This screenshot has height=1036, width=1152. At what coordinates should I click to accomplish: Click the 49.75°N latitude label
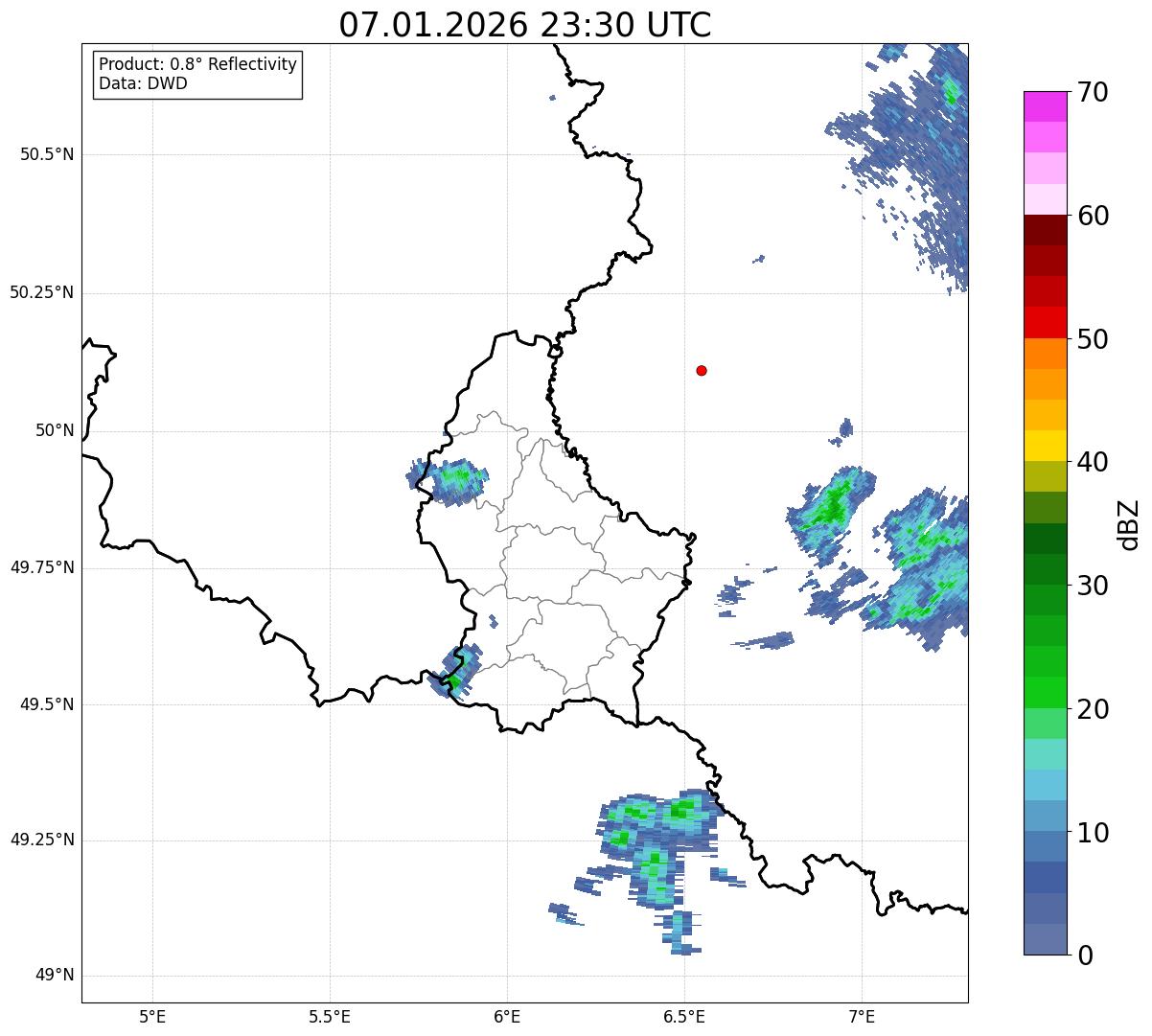pos(42,567)
